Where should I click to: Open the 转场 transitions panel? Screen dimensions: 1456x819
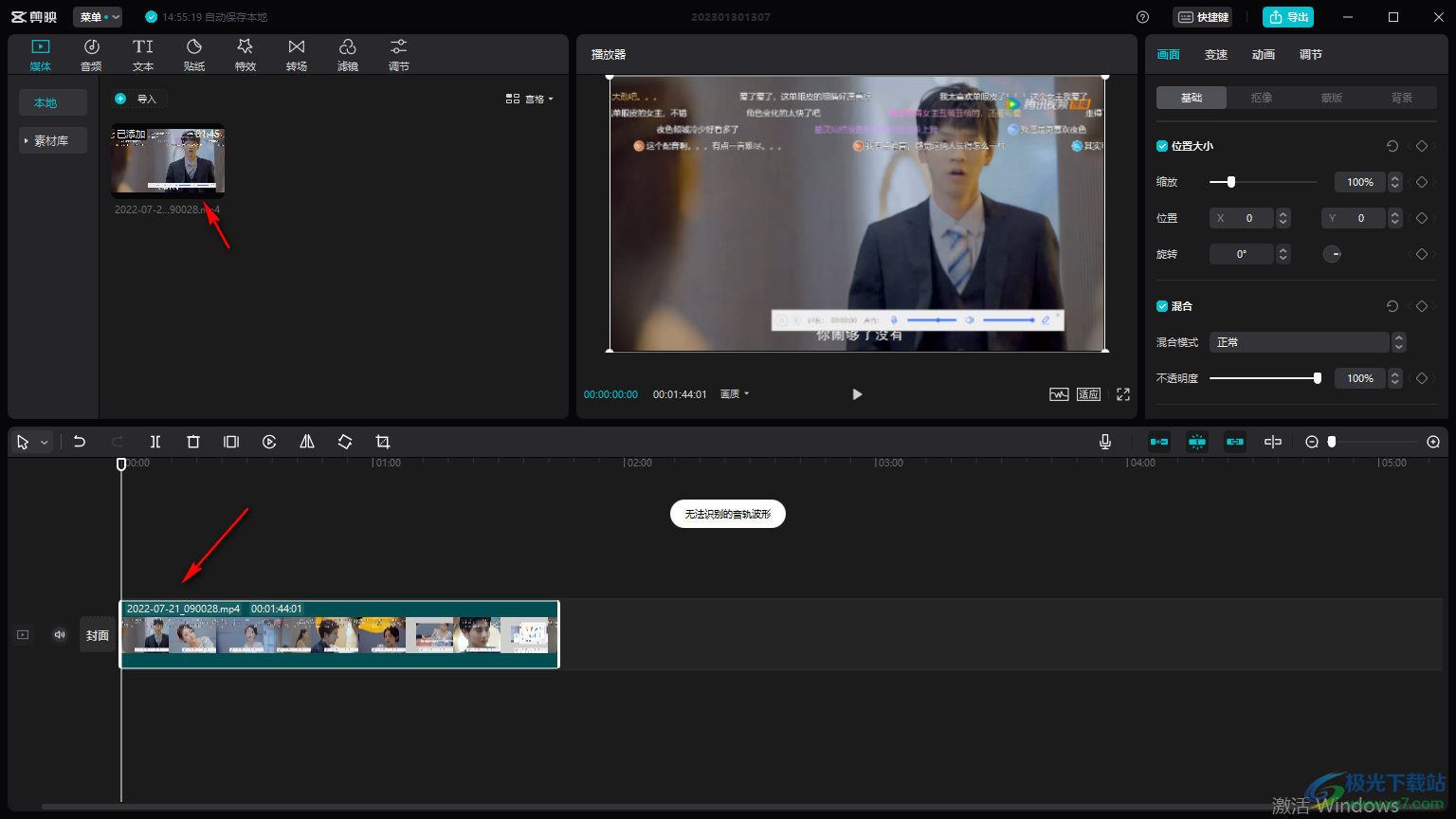297,55
